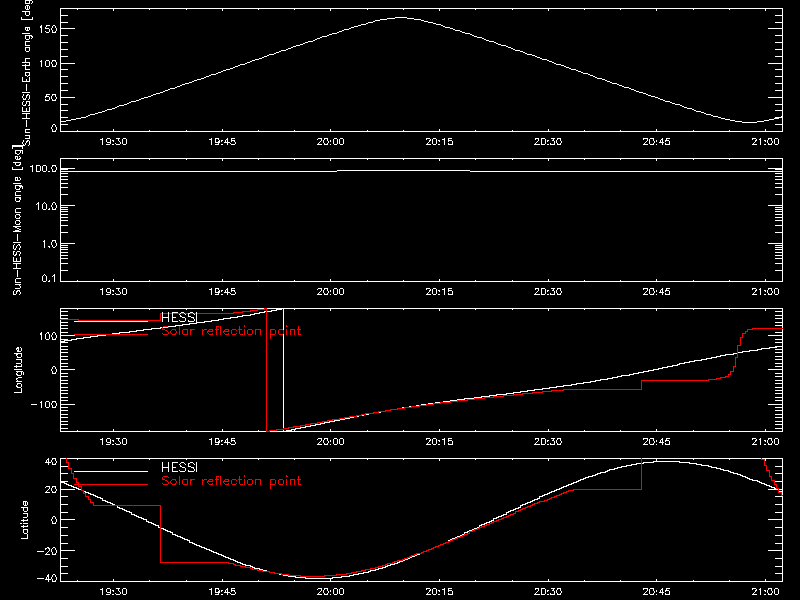Click 21:00 time label of Longitude plot

coord(765,441)
